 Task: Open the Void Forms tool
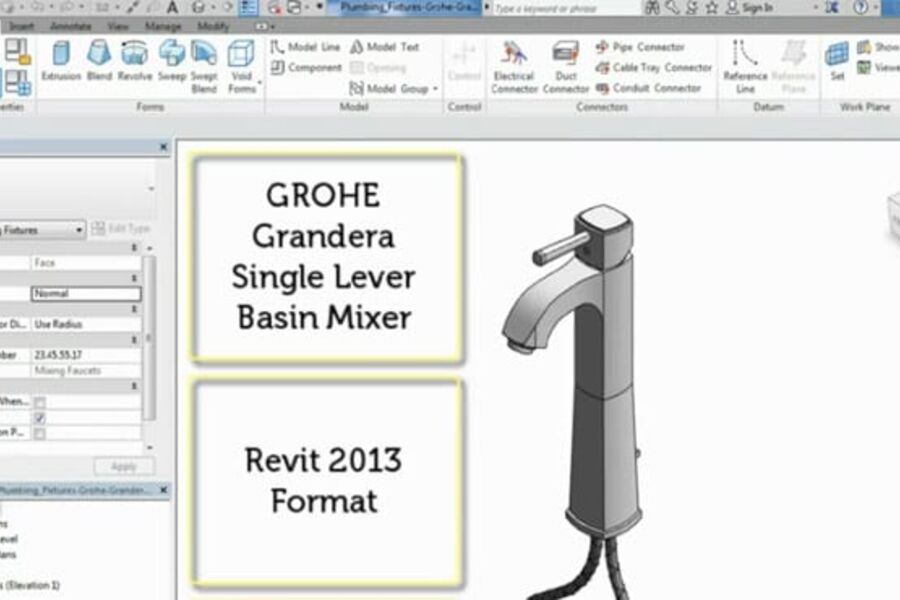[x=240, y=60]
